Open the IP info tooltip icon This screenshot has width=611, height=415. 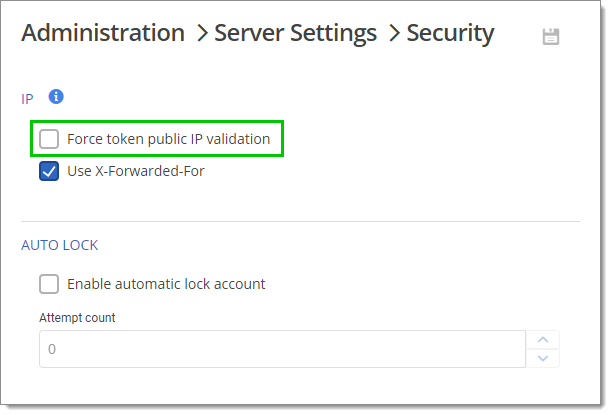coord(56,96)
